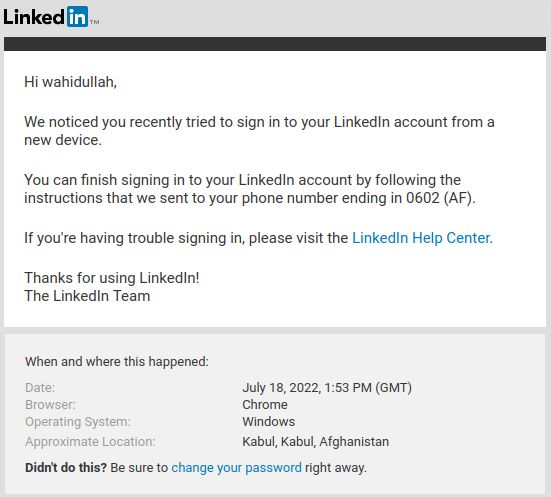
Task: Click the 'Browser:' label
Action: coord(50,405)
